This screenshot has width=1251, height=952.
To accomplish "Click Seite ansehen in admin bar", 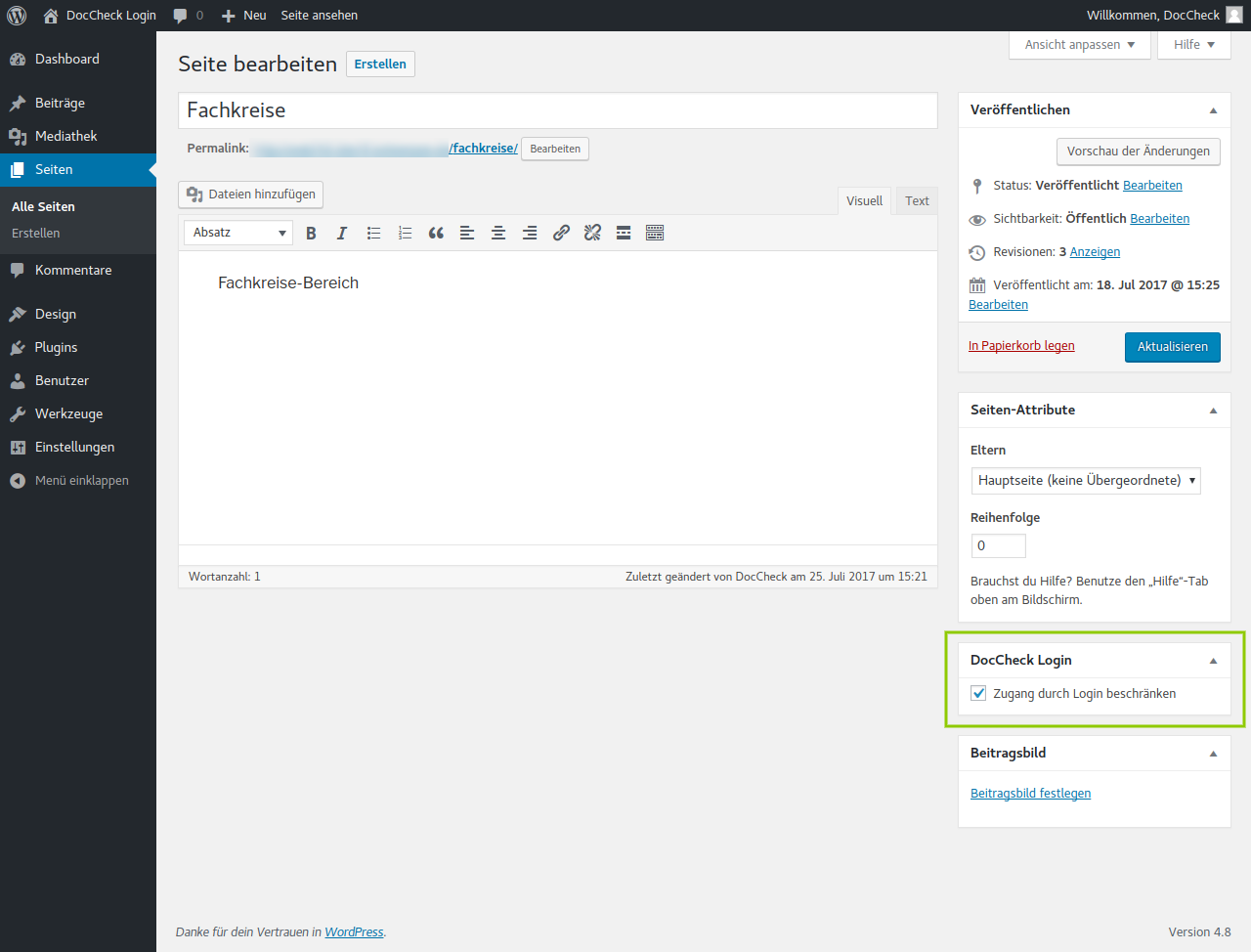I will pos(320,16).
